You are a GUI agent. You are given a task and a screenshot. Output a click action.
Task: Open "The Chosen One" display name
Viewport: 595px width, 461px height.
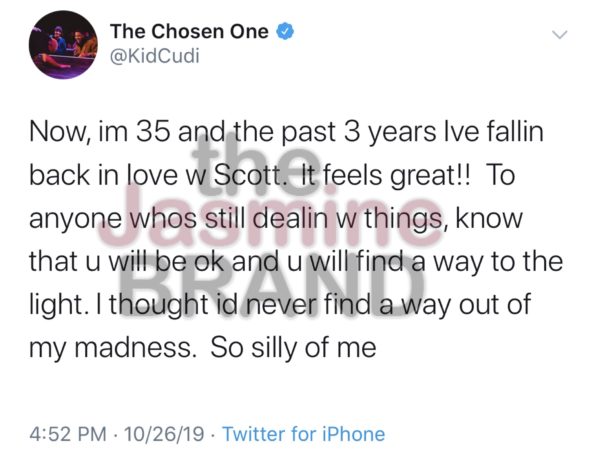(189, 31)
